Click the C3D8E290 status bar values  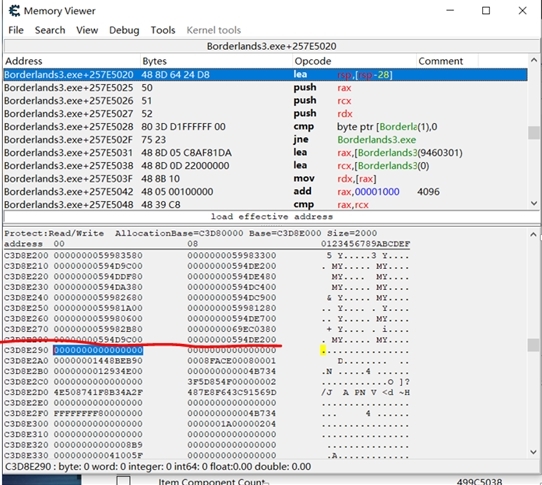(158, 467)
